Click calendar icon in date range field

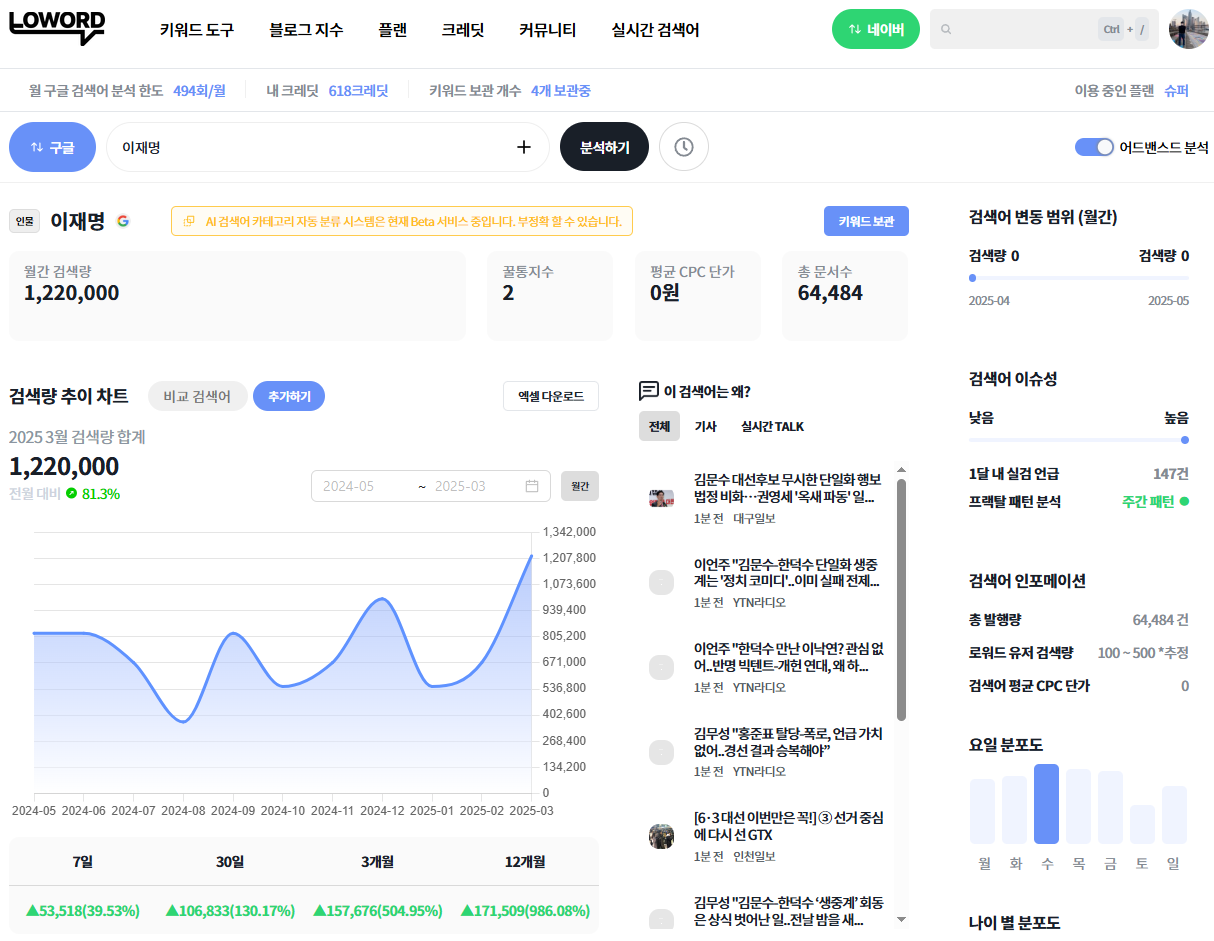(x=532, y=486)
